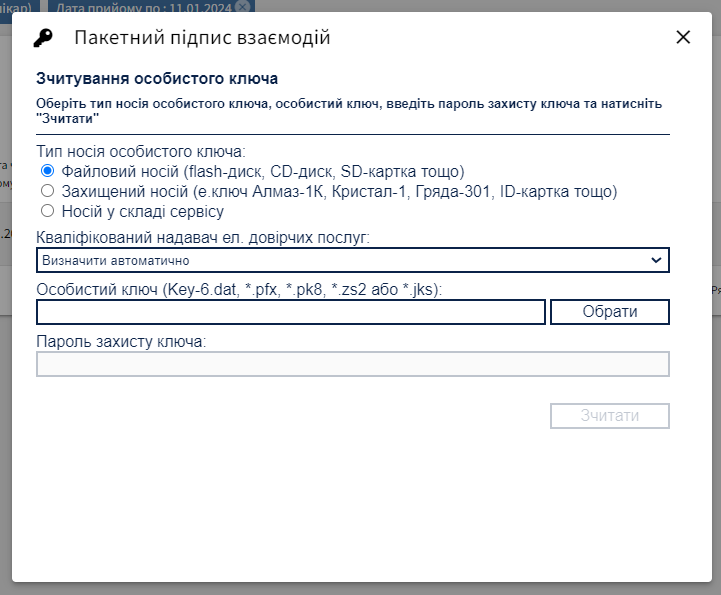Click the Пароль захисту ключа label
The image size is (721, 595).
pos(121,342)
